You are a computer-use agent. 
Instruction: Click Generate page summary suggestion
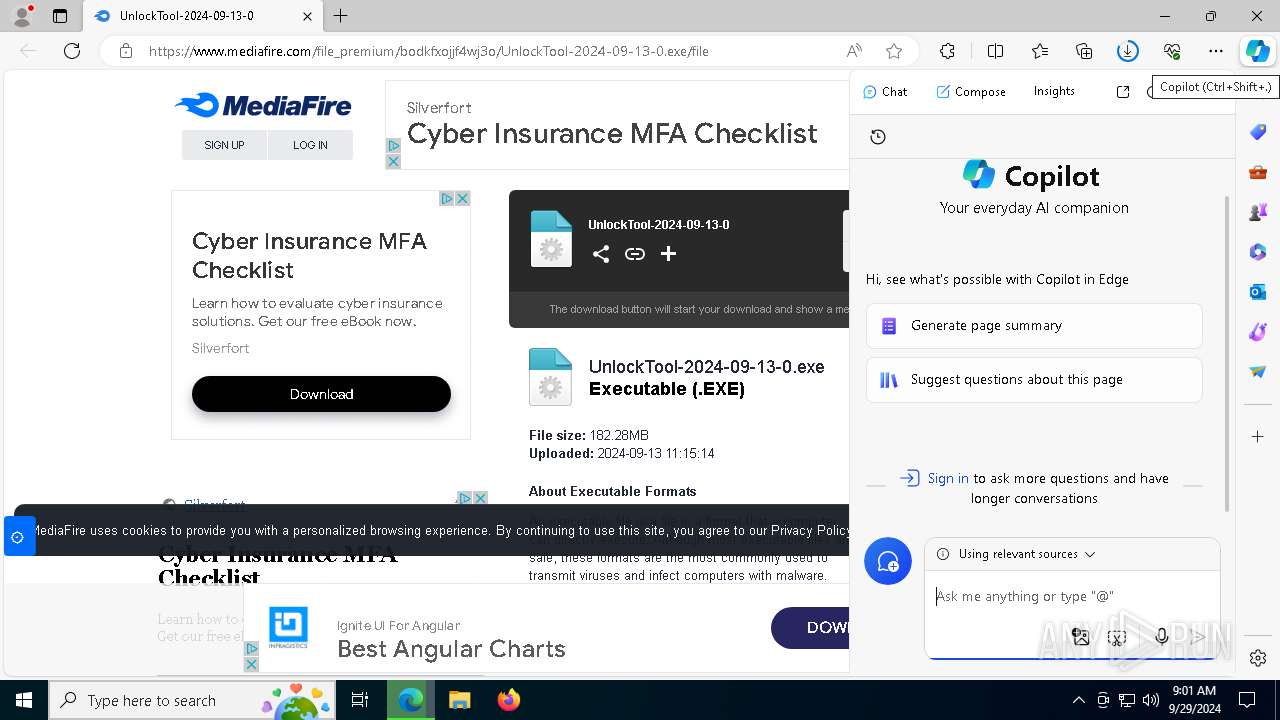(1034, 326)
